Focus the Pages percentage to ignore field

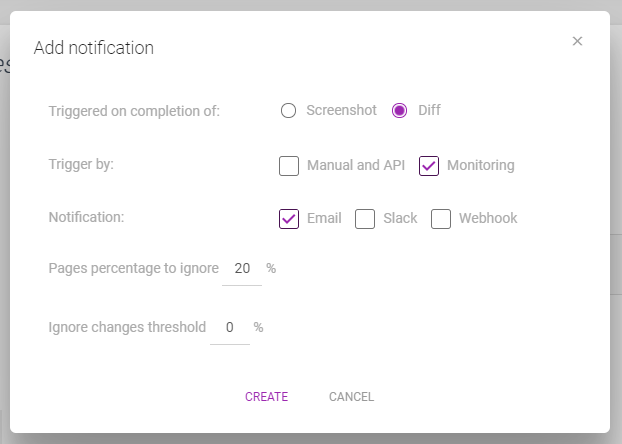coord(242,269)
